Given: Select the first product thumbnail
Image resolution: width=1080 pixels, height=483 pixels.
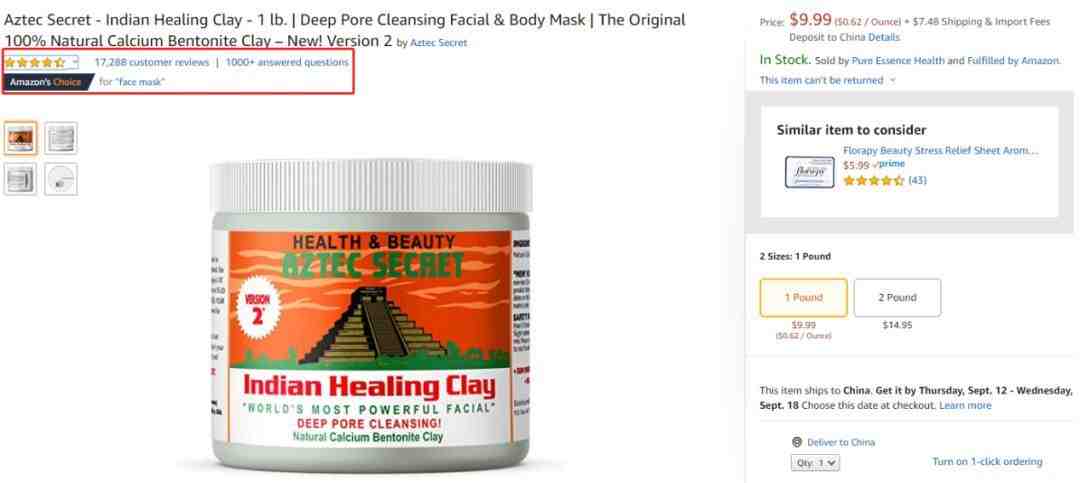Looking at the screenshot, I should [20, 138].
